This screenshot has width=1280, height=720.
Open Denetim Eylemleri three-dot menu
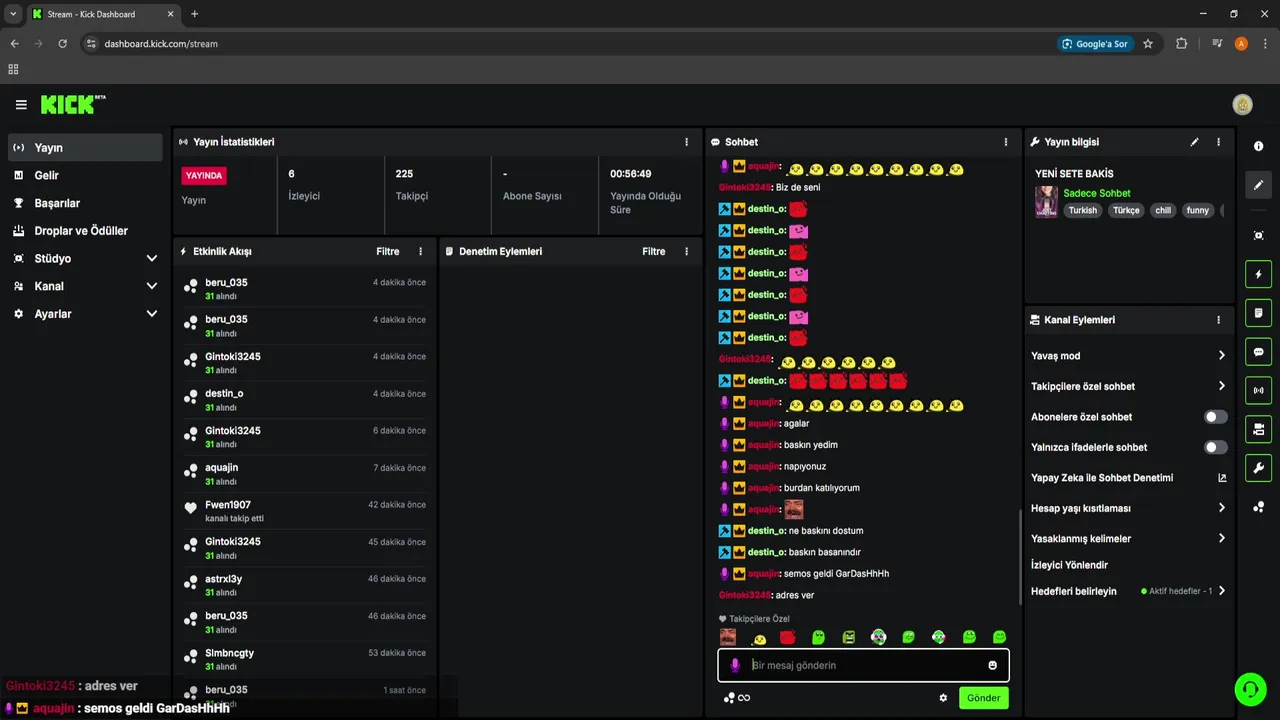pos(686,252)
